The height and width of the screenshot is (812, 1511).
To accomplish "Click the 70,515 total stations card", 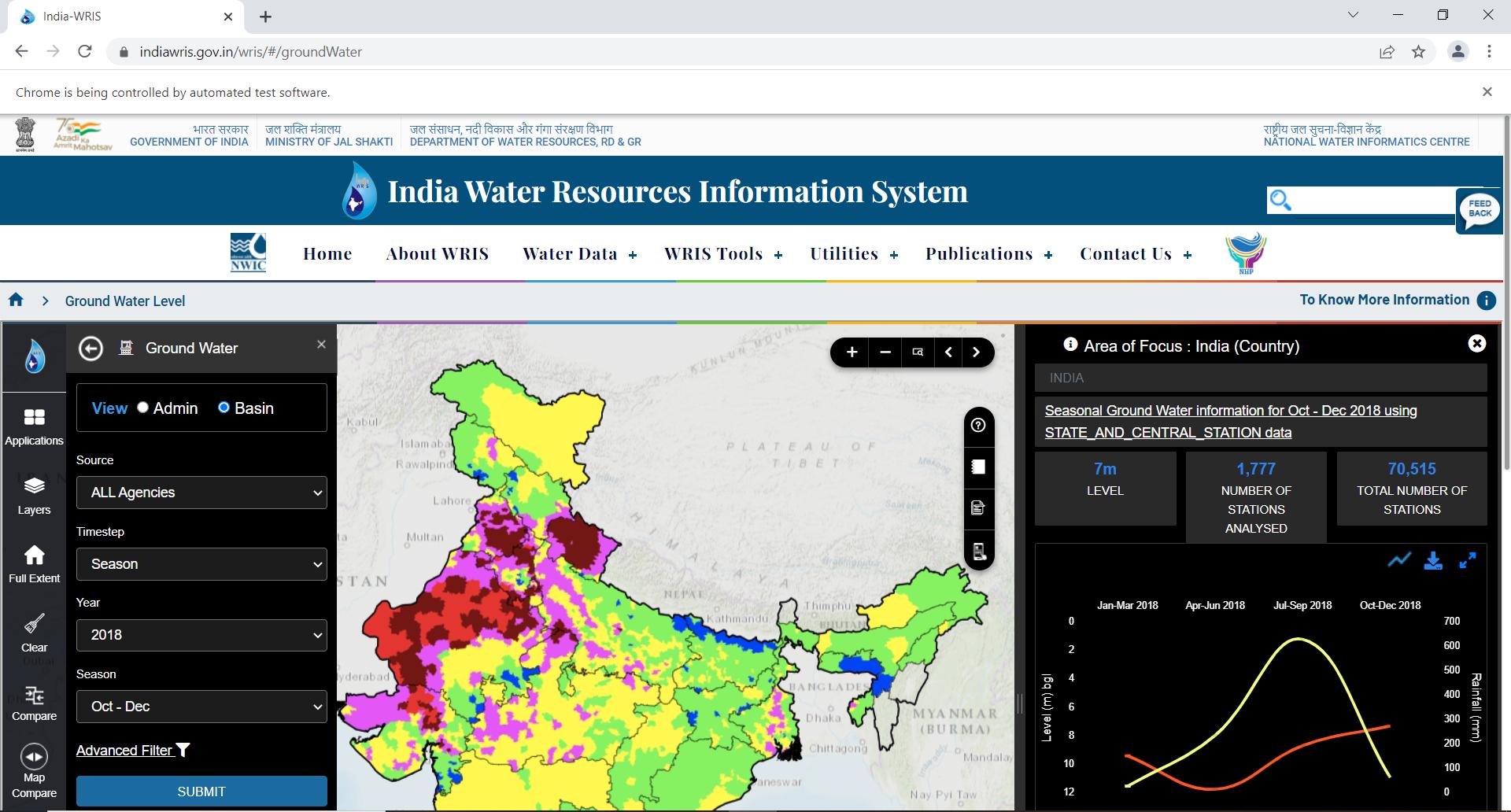I will pyautogui.click(x=1412, y=489).
